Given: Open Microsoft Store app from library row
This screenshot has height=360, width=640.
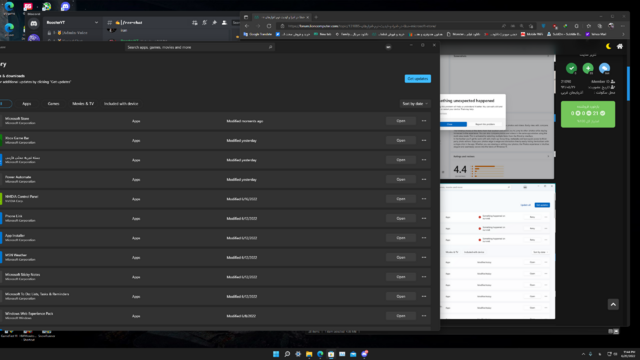Looking at the screenshot, I should click(401, 121).
